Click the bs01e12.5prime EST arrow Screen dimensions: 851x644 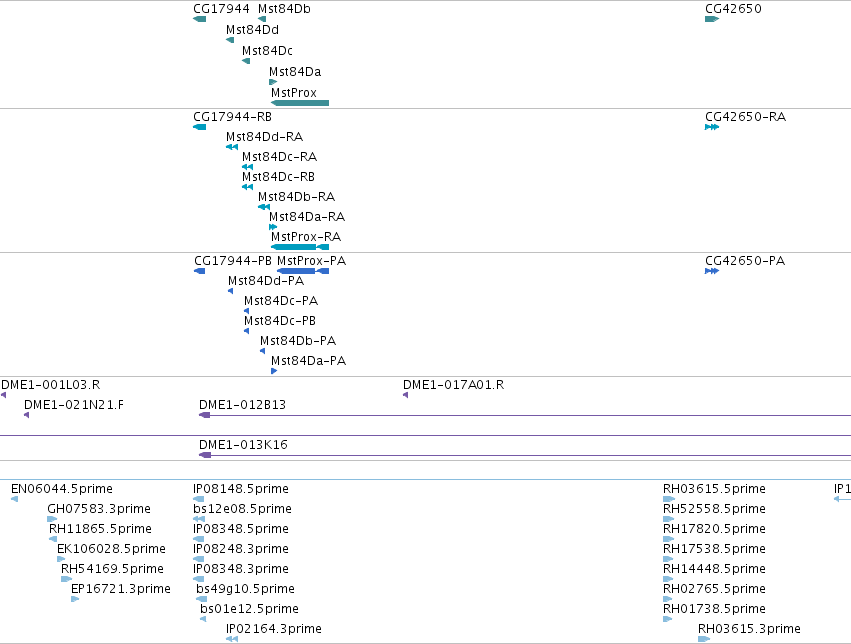[203, 620]
